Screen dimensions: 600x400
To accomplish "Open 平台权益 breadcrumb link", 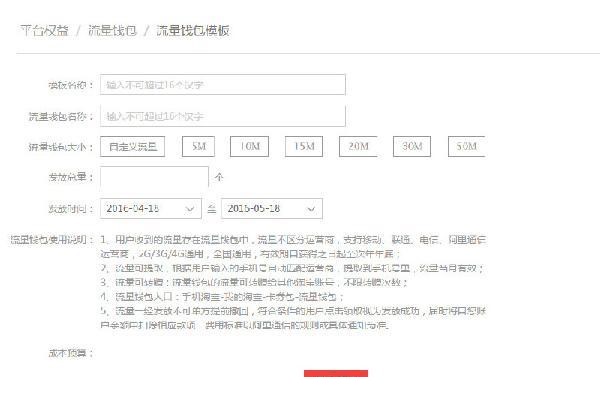I will click(x=44, y=31).
